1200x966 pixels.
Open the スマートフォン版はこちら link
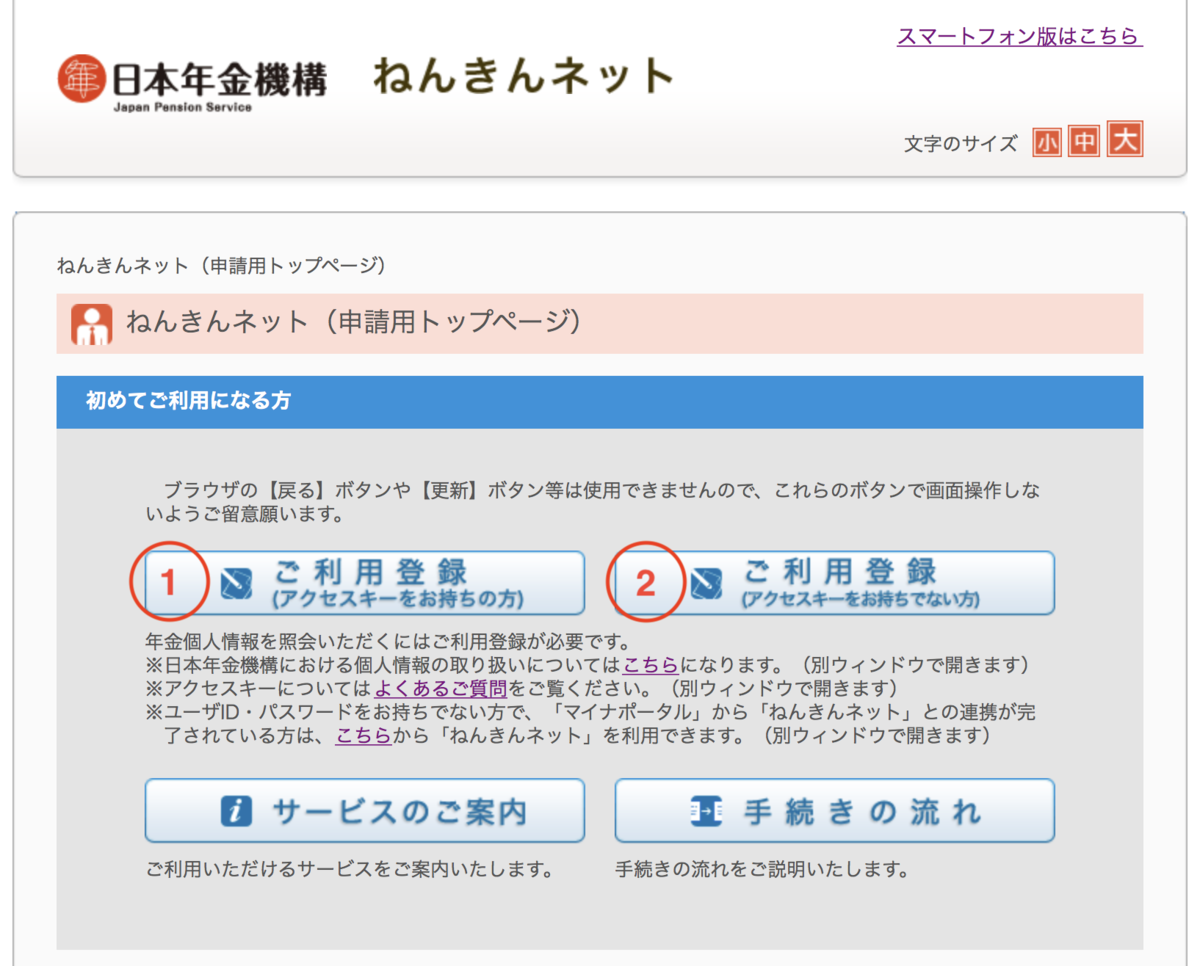pyautogui.click(x=1020, y=37)
